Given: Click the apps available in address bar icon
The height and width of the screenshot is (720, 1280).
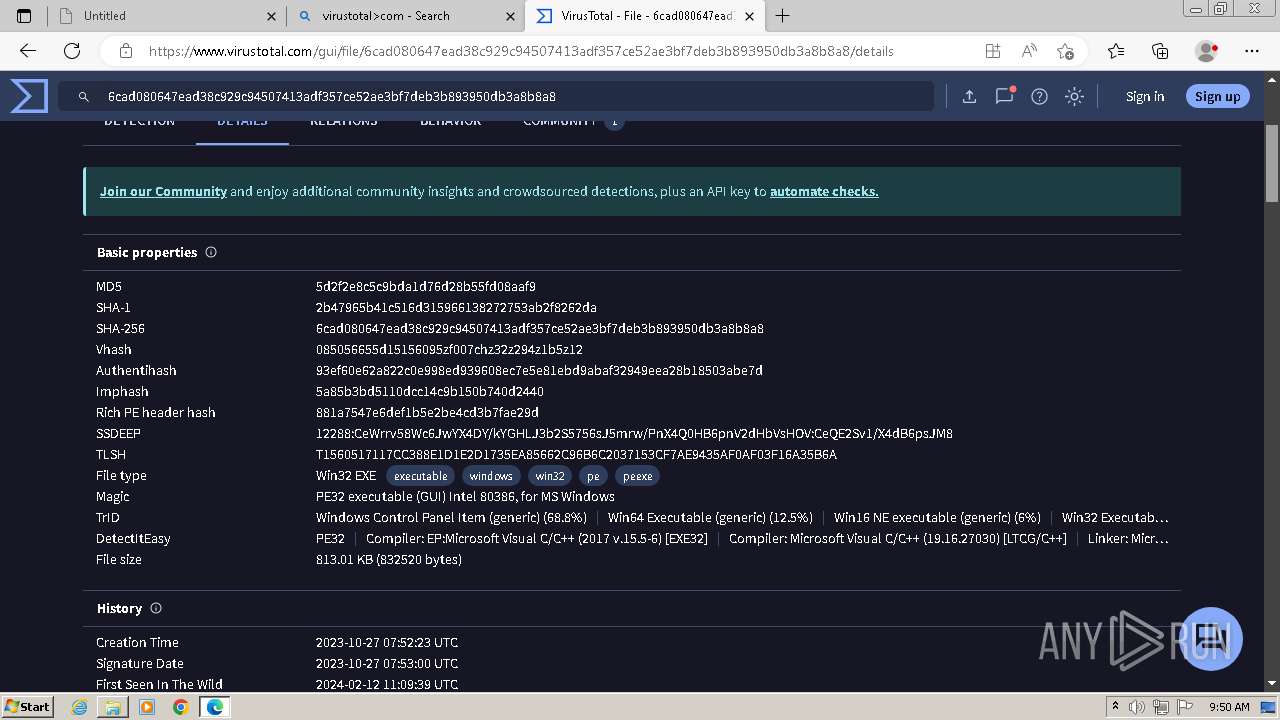Looking at the screenshot, I should (x=993, y=51).
